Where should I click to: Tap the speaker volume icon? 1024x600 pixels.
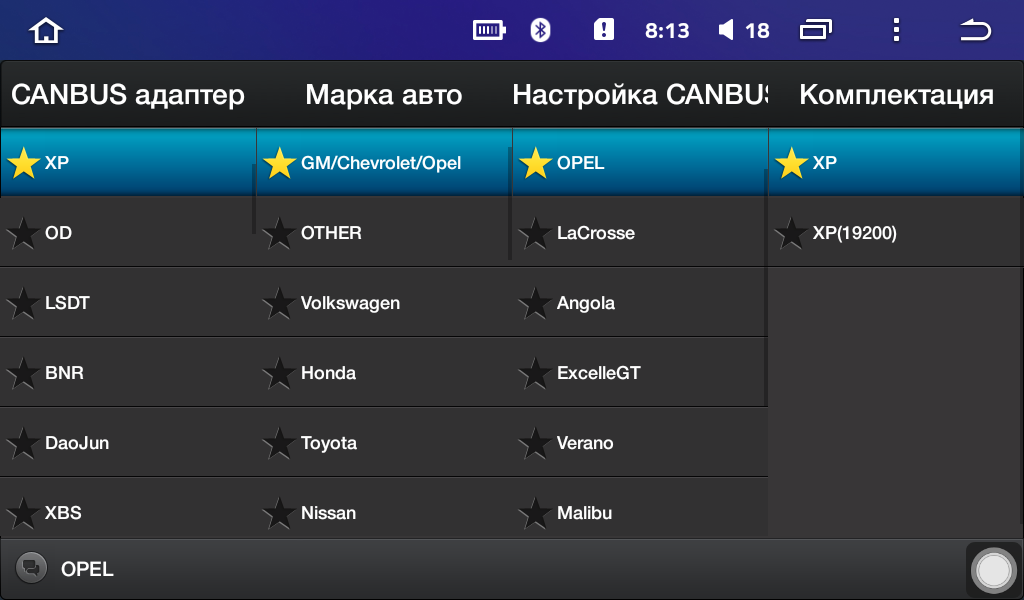[x=726, y=30]
